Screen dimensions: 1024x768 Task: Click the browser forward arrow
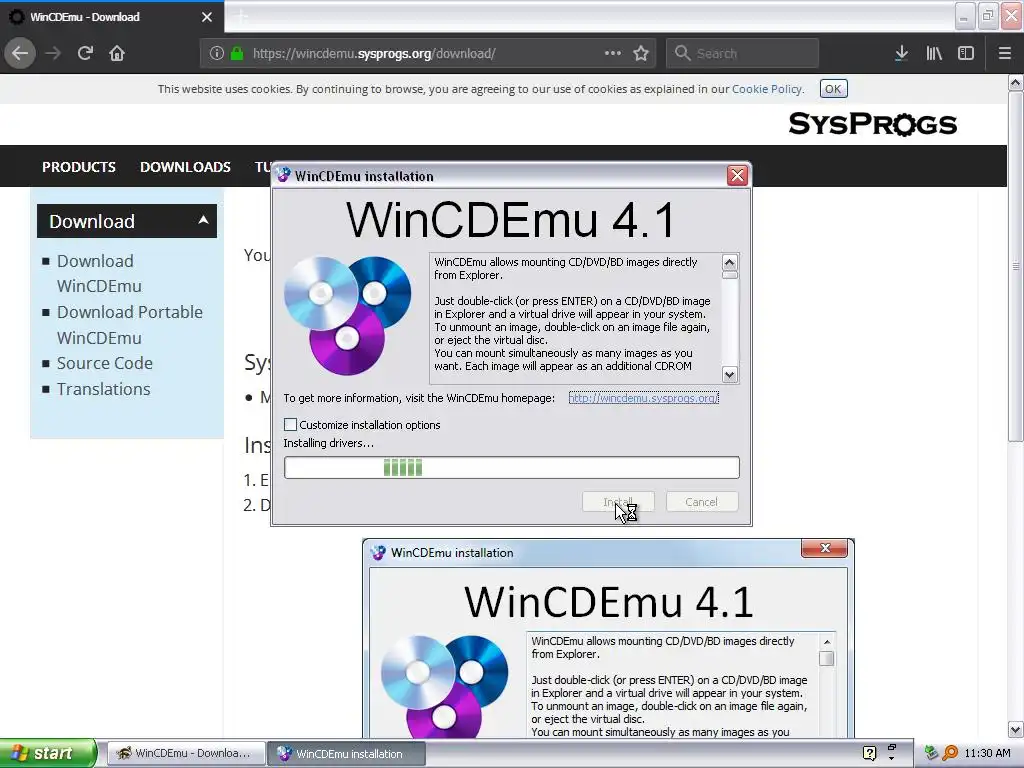(x=53, y=54)
